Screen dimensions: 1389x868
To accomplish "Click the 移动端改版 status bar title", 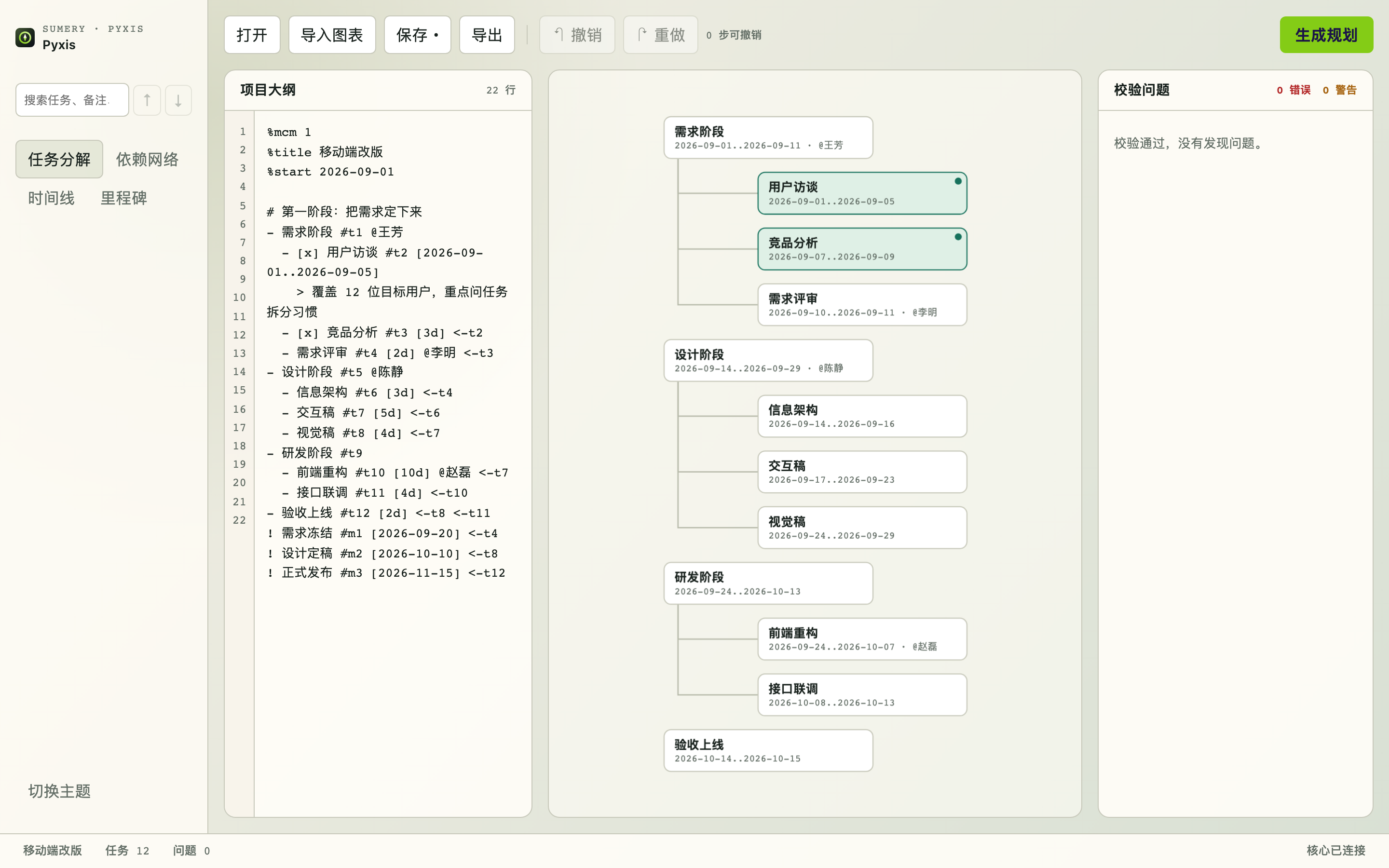I will pyautogui.click(x=52, y=850).
